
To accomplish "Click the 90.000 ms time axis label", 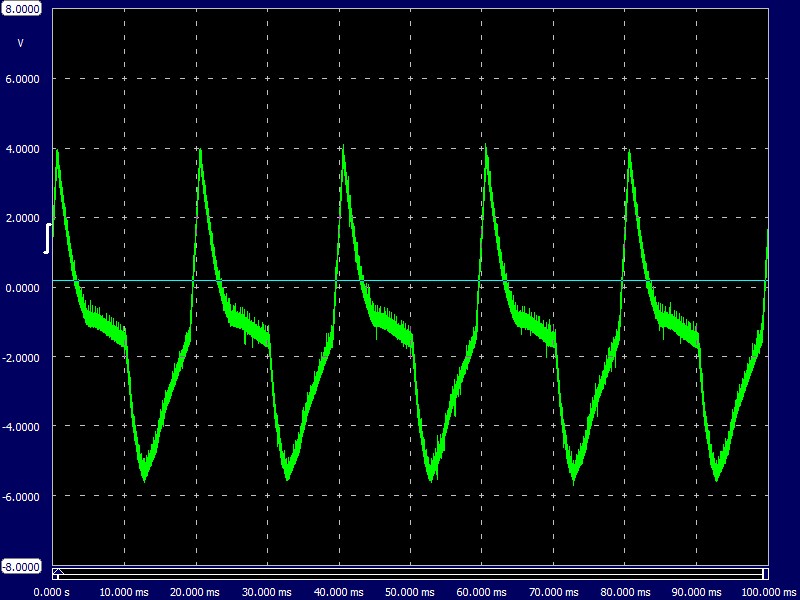I will (x=696, y=592).
